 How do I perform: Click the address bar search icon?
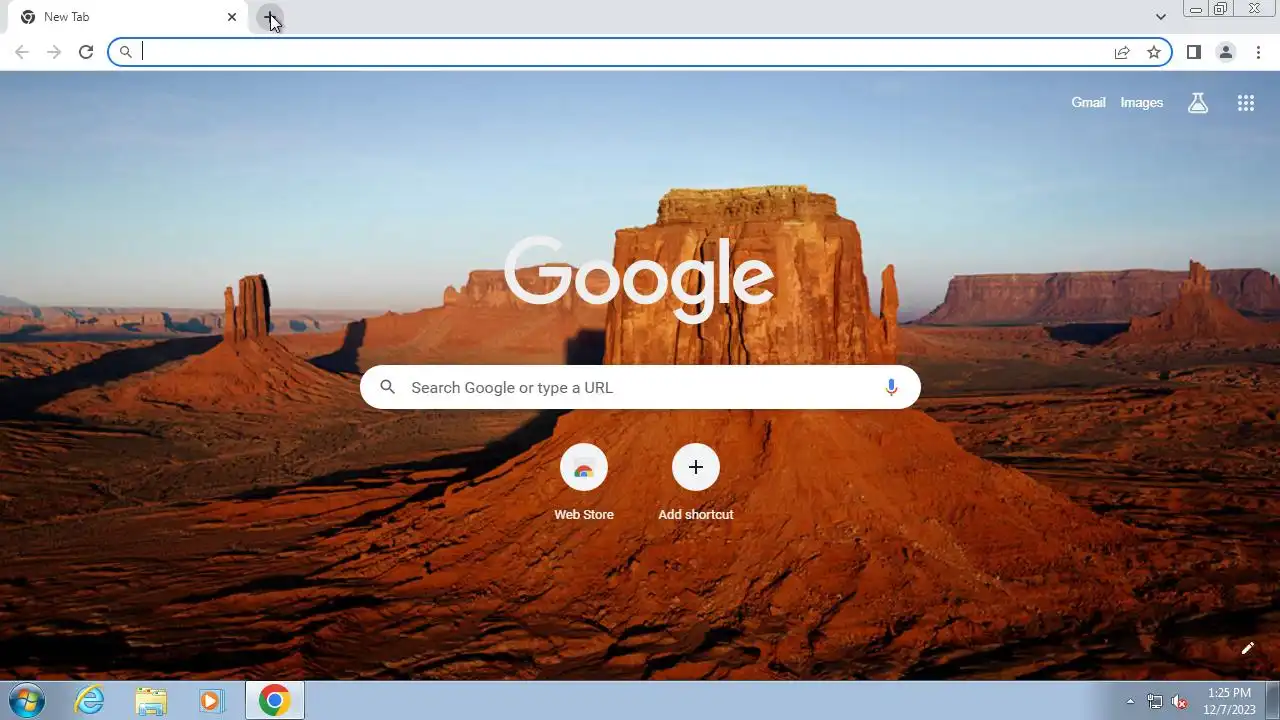coord(126,52)
